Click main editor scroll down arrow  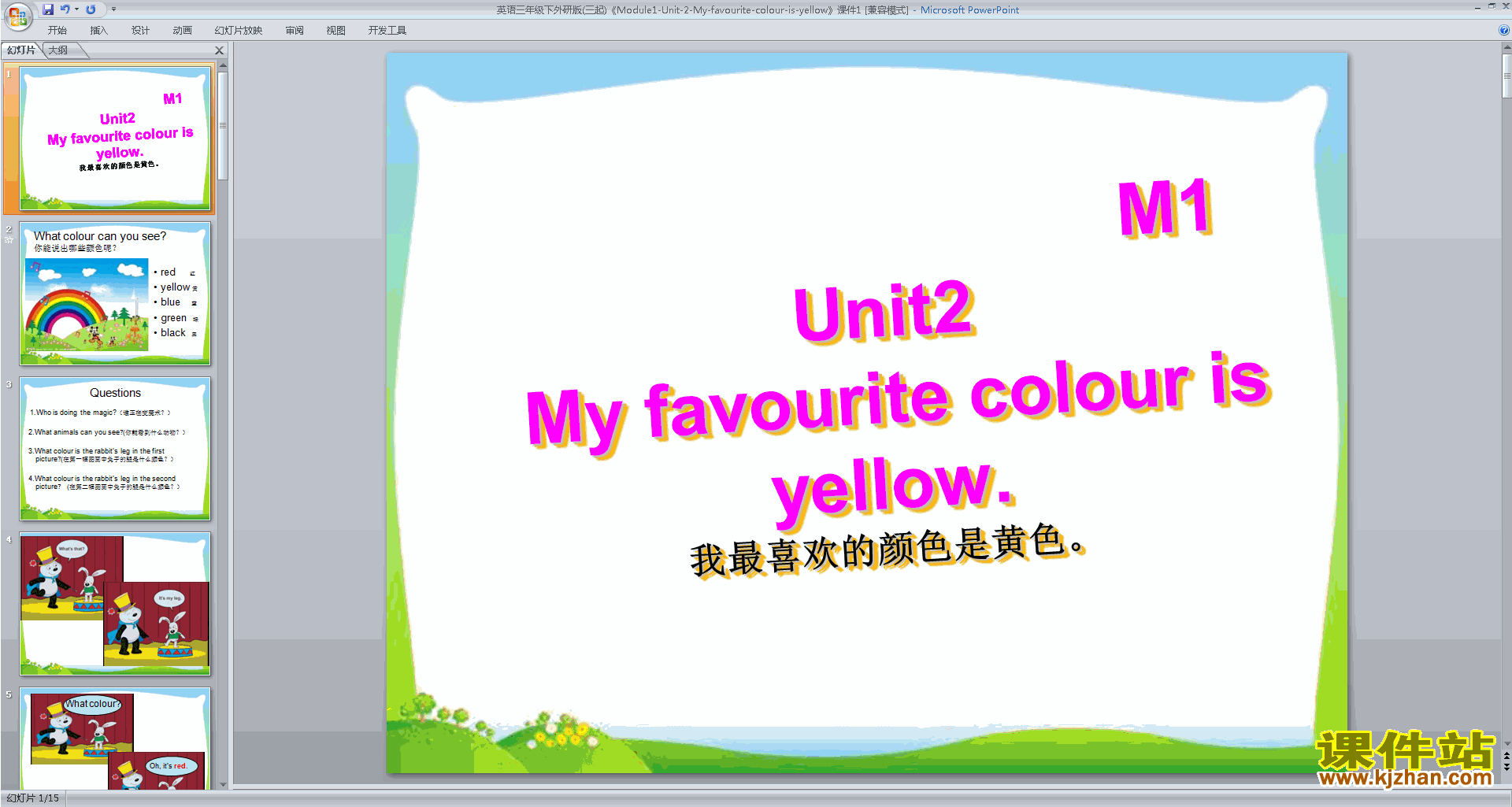click(x=1506, y=743)
